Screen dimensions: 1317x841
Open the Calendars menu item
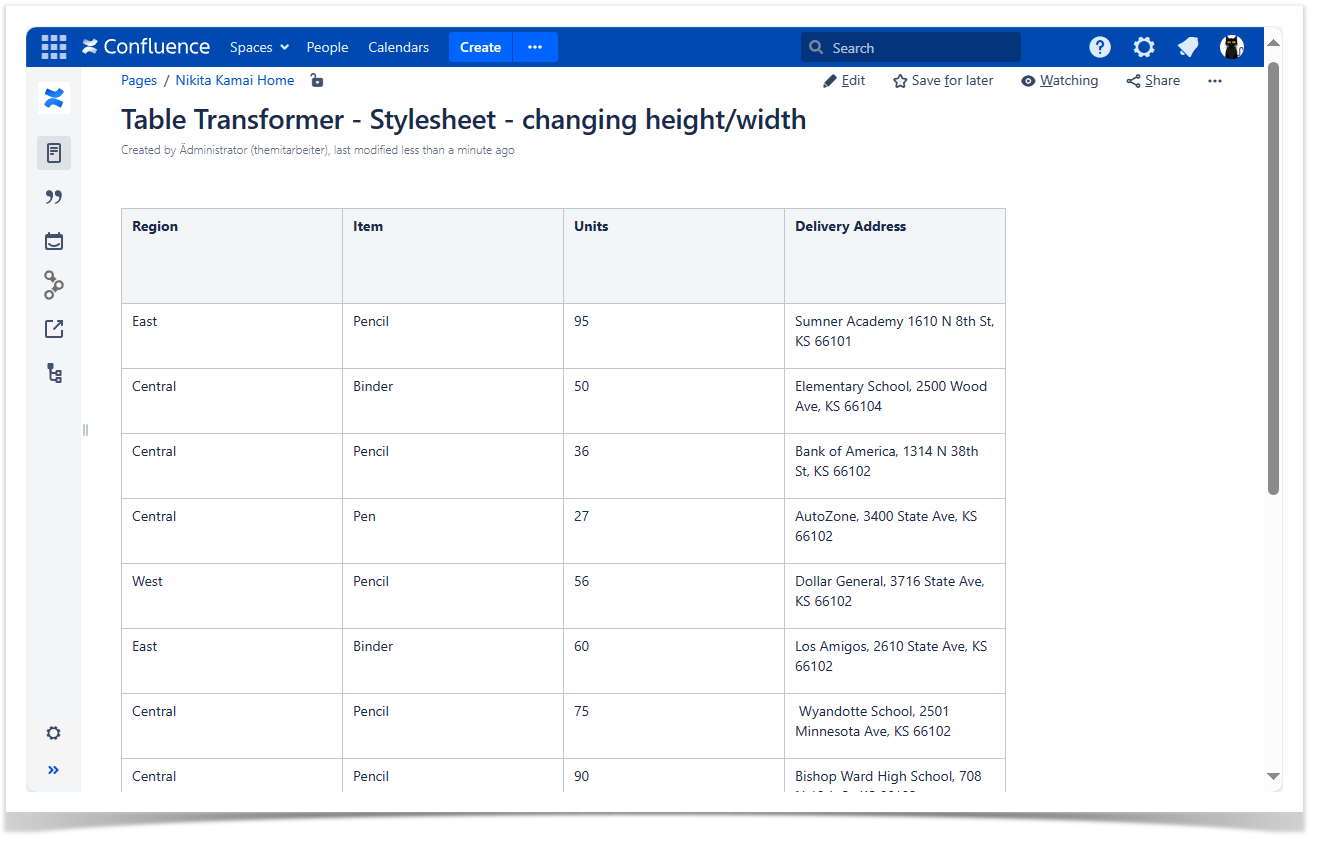tap(398, 47)
